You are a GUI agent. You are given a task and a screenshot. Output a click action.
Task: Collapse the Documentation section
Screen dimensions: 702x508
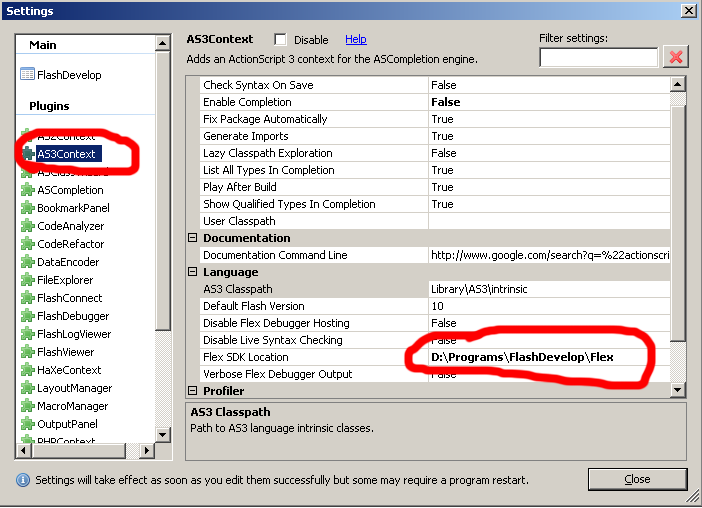193,238
